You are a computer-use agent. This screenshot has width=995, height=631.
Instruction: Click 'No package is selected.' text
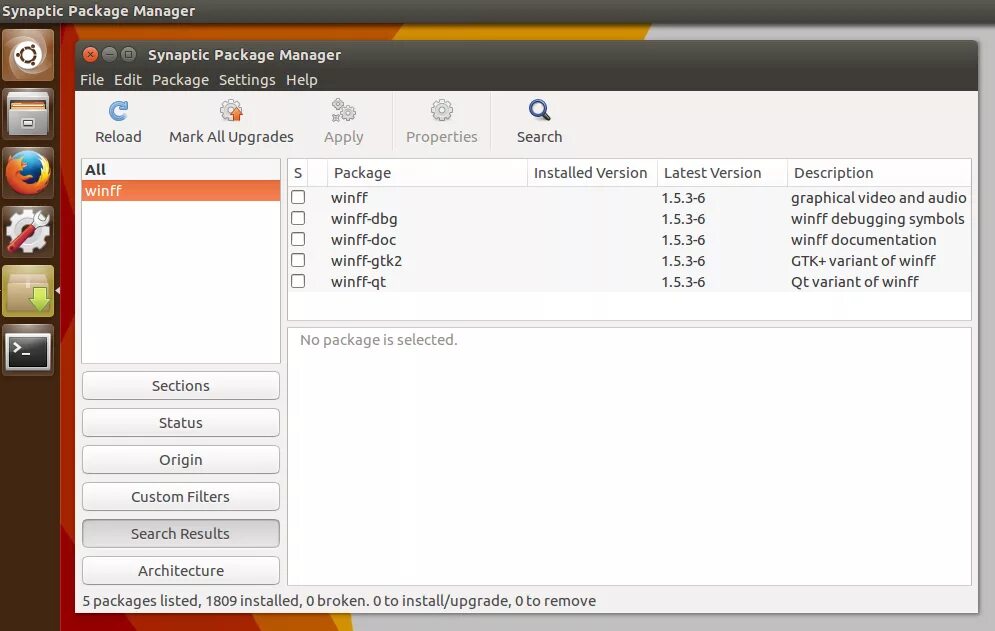coord(378,340)
